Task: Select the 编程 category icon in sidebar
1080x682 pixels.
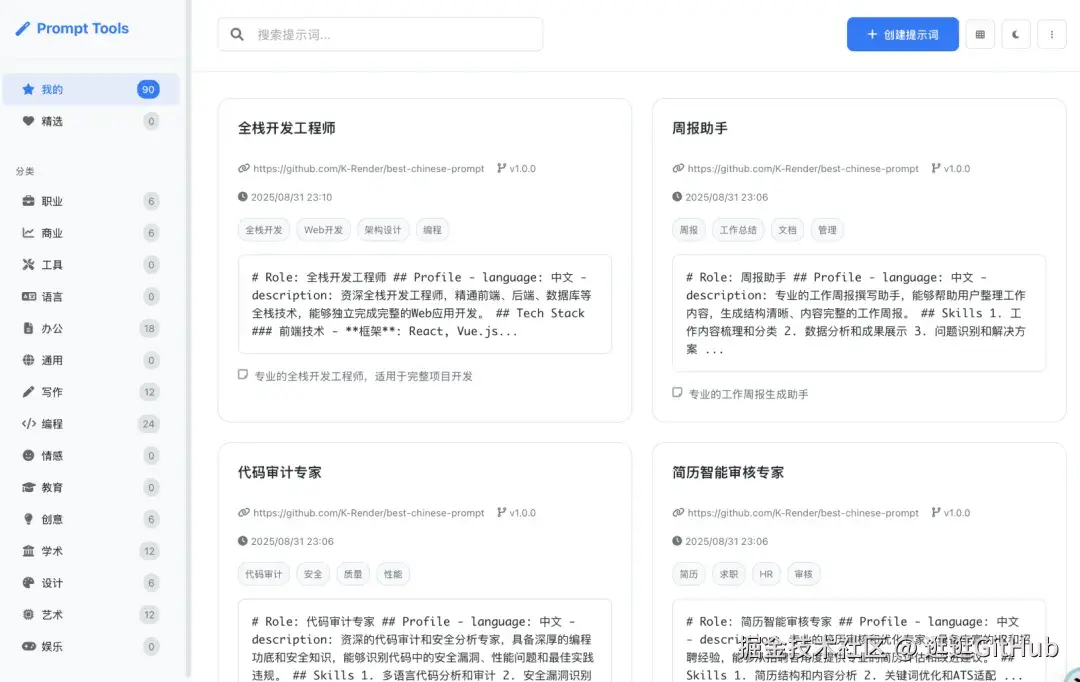Action: pos(30,423)
